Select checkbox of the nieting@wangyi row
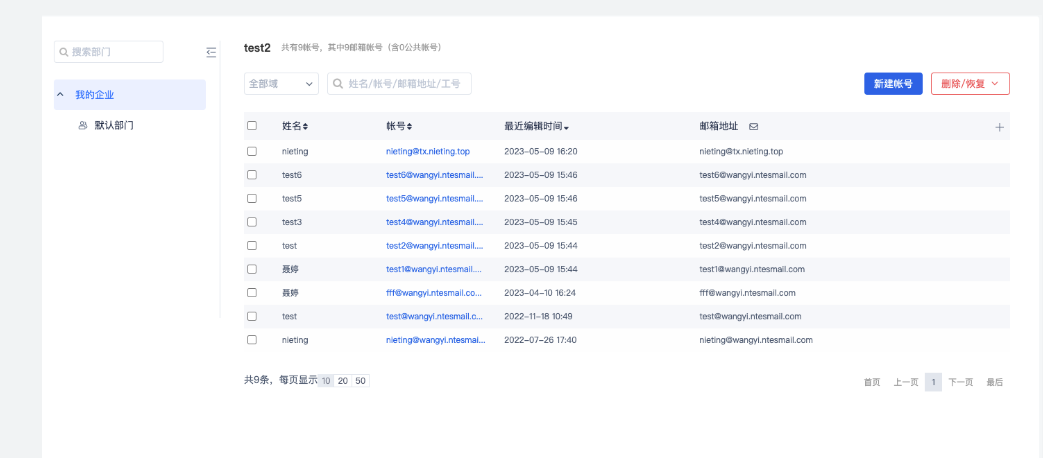The width and height of the screenshot is (1043, 458). (252, 340)
